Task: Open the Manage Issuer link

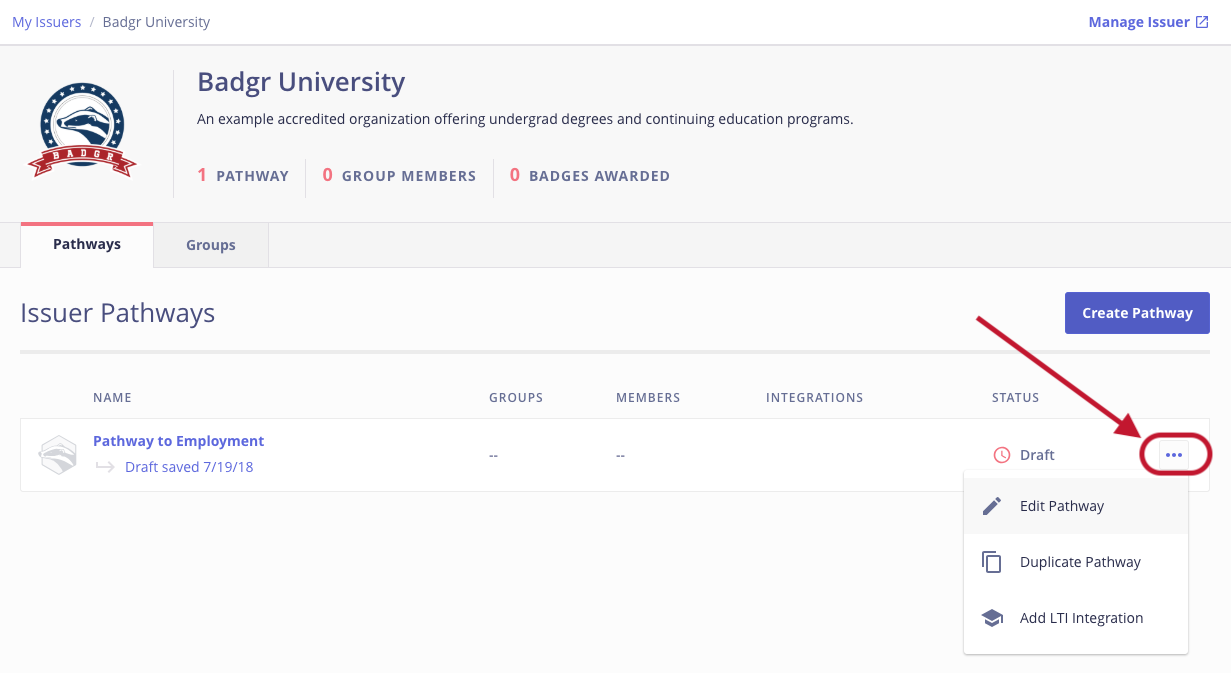Action: click(x=1148, y=22)
